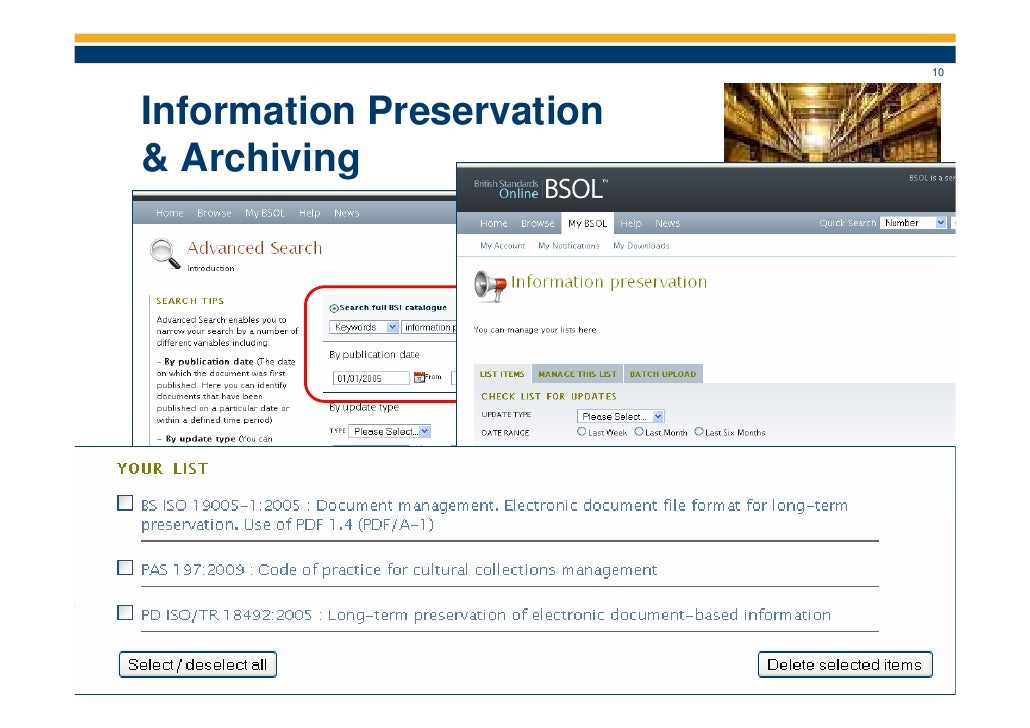The width and height of the screenshot is (1030, 728).
Task: Open the Update Type Please Select dropdown
Action: click(621, 416)
